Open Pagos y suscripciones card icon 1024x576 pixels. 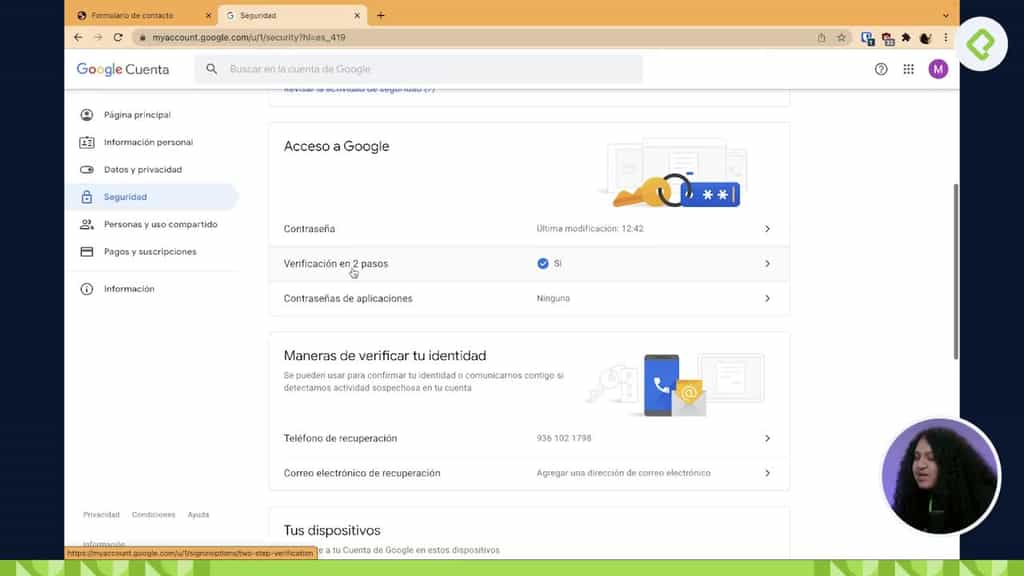click(88, 251)
